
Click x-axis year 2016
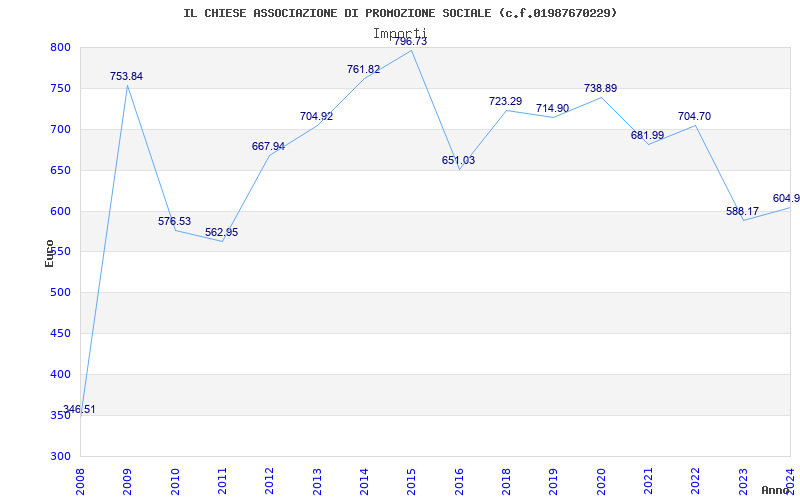tap(459, 482)
